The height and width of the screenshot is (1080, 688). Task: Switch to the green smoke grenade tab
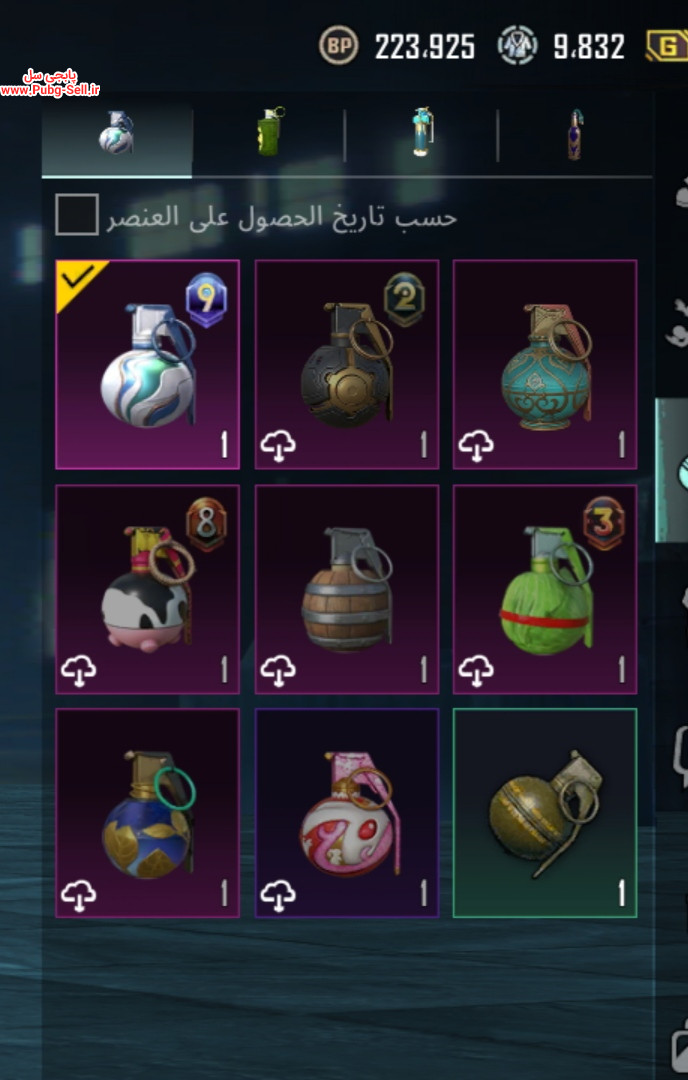click(x=271, y=131)
